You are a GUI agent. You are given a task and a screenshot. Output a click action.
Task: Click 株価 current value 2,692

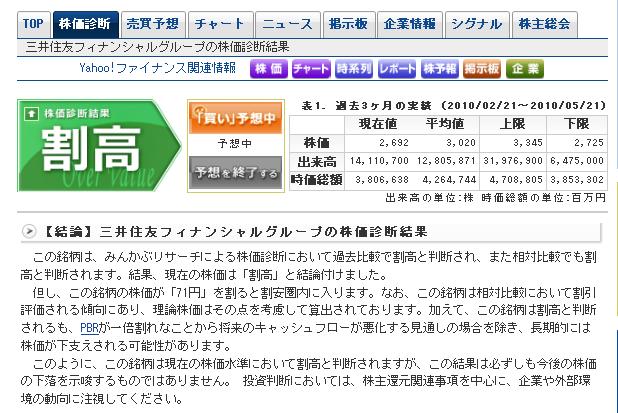pyautogui.click(x=394, y=143)
